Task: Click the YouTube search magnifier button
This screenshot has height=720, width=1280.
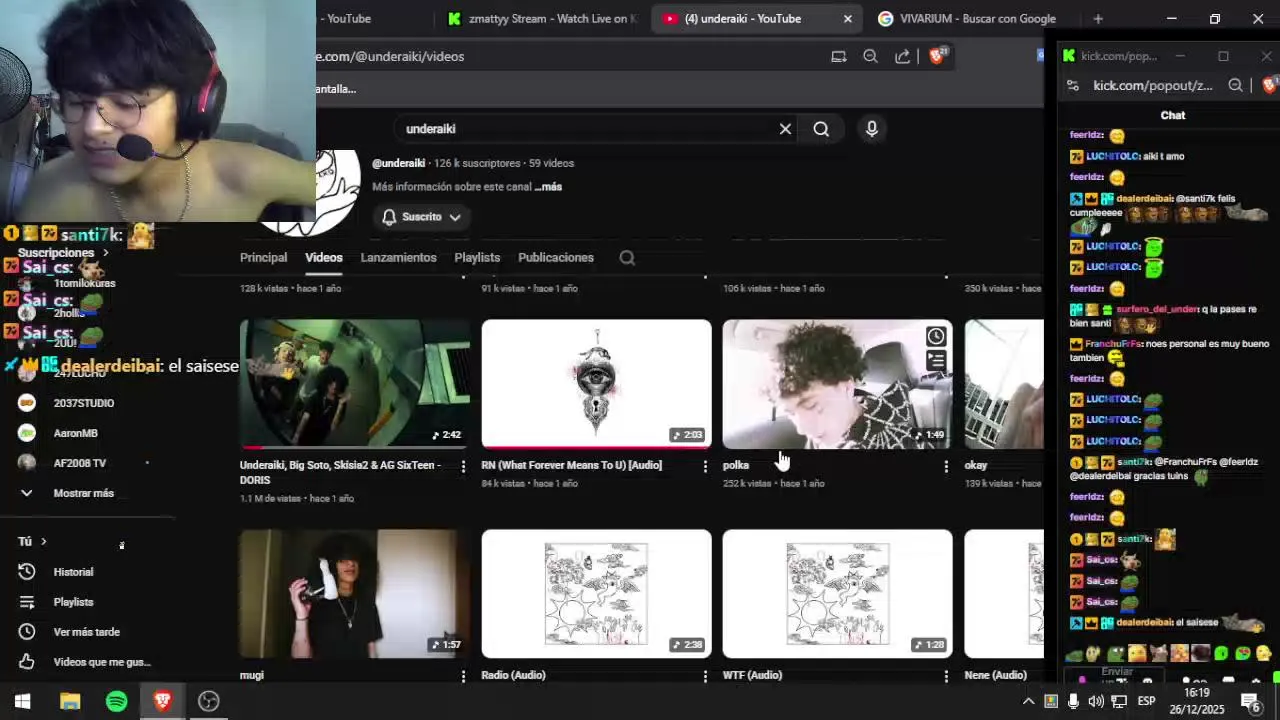Action: pos(821,129)
